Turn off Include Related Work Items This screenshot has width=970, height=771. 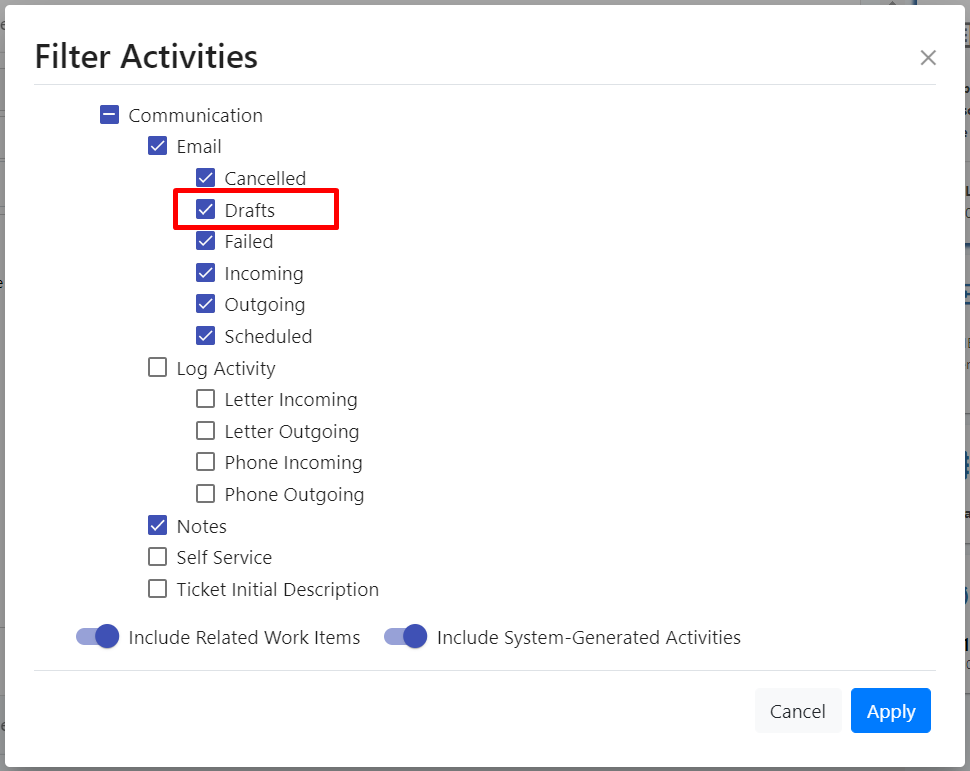tap(98, 637)
